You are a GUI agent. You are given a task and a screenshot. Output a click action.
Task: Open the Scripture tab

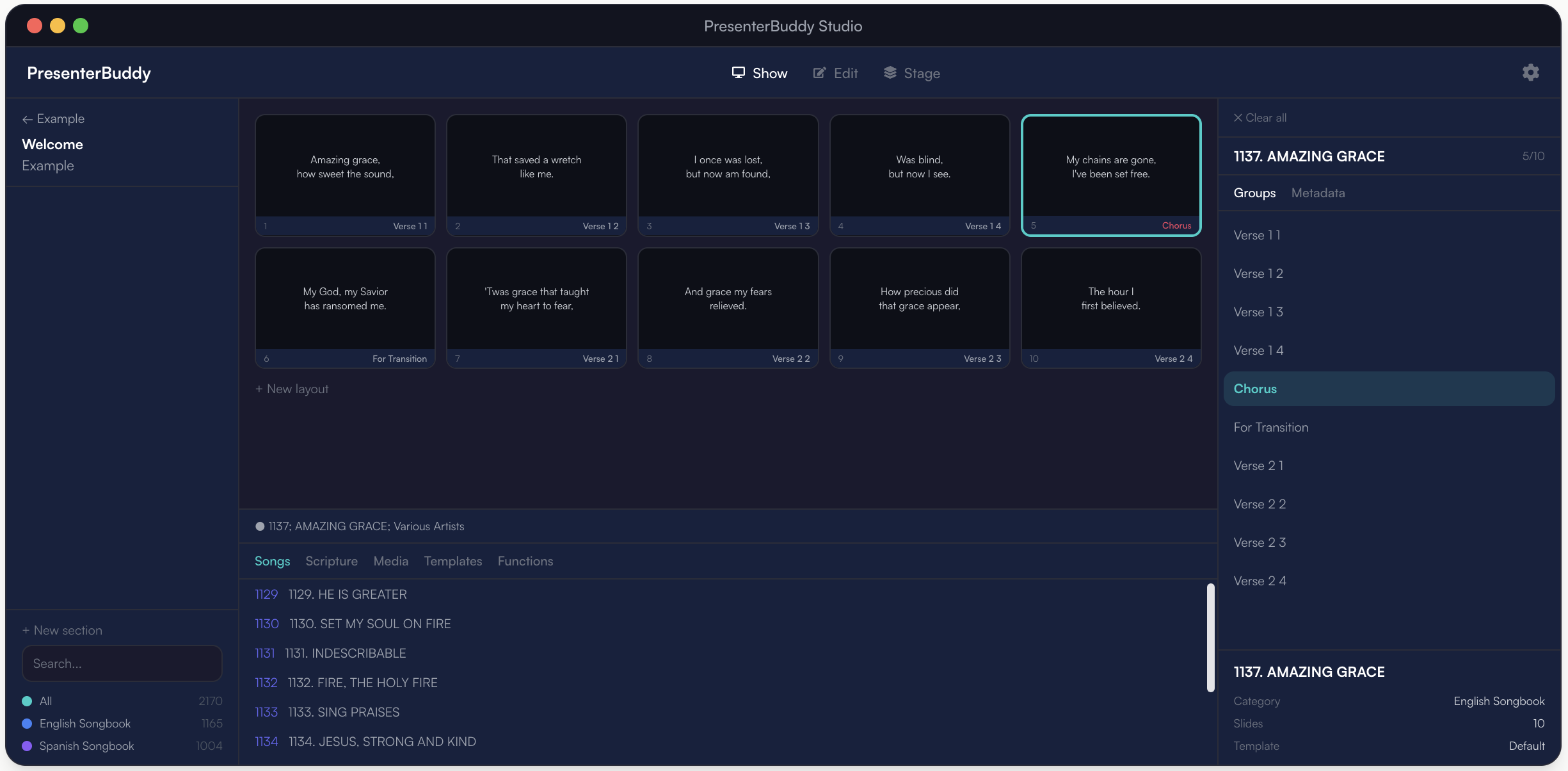[x=331, y=561]
